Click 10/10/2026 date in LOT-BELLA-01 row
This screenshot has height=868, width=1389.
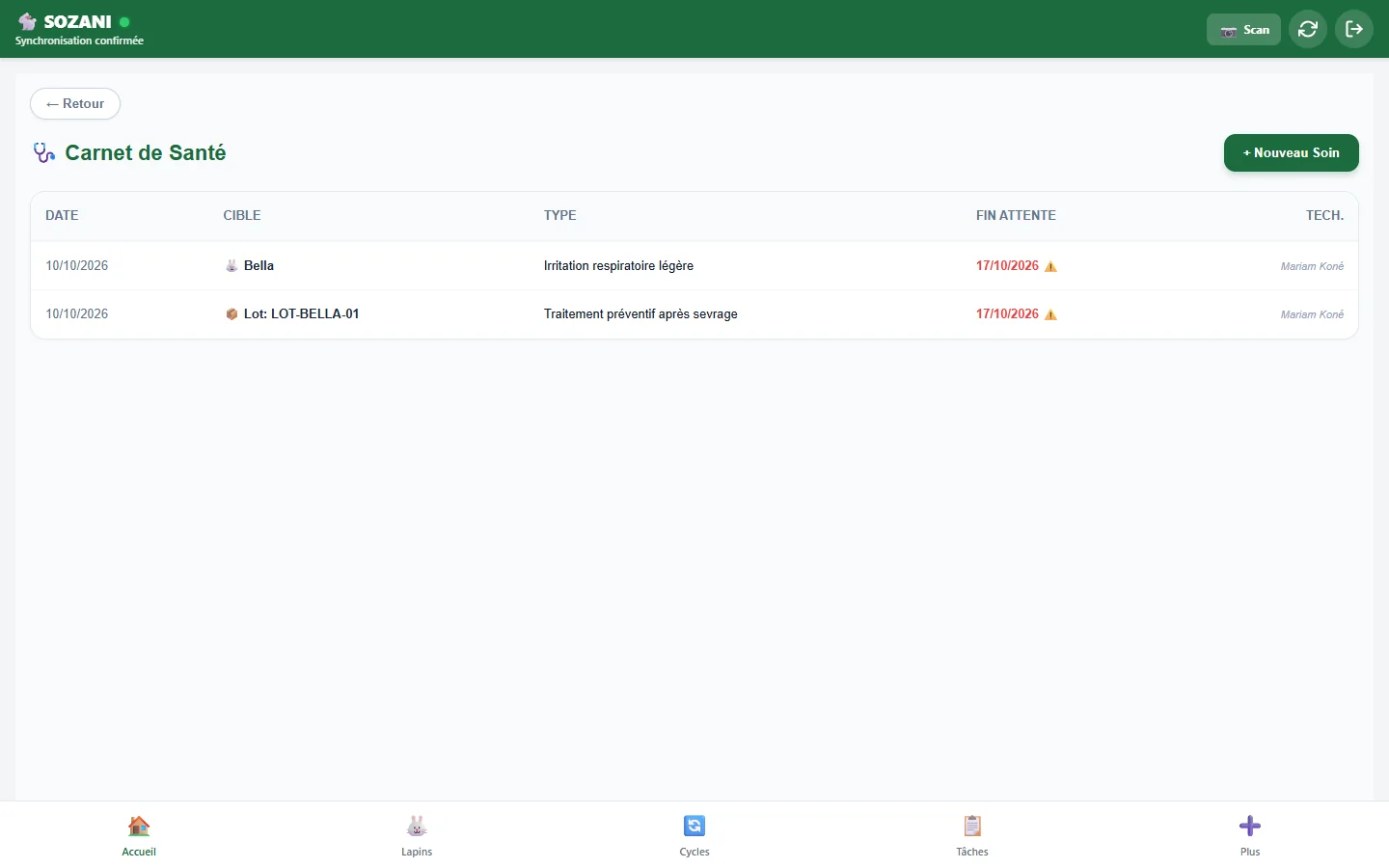click(x=76, y=313)
